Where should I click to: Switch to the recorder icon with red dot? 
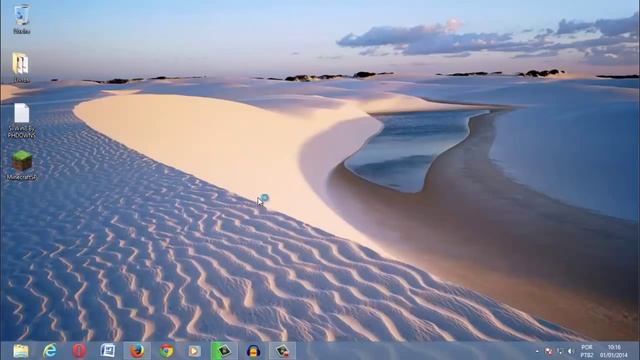pyautogui.click(x=282, y=351)
